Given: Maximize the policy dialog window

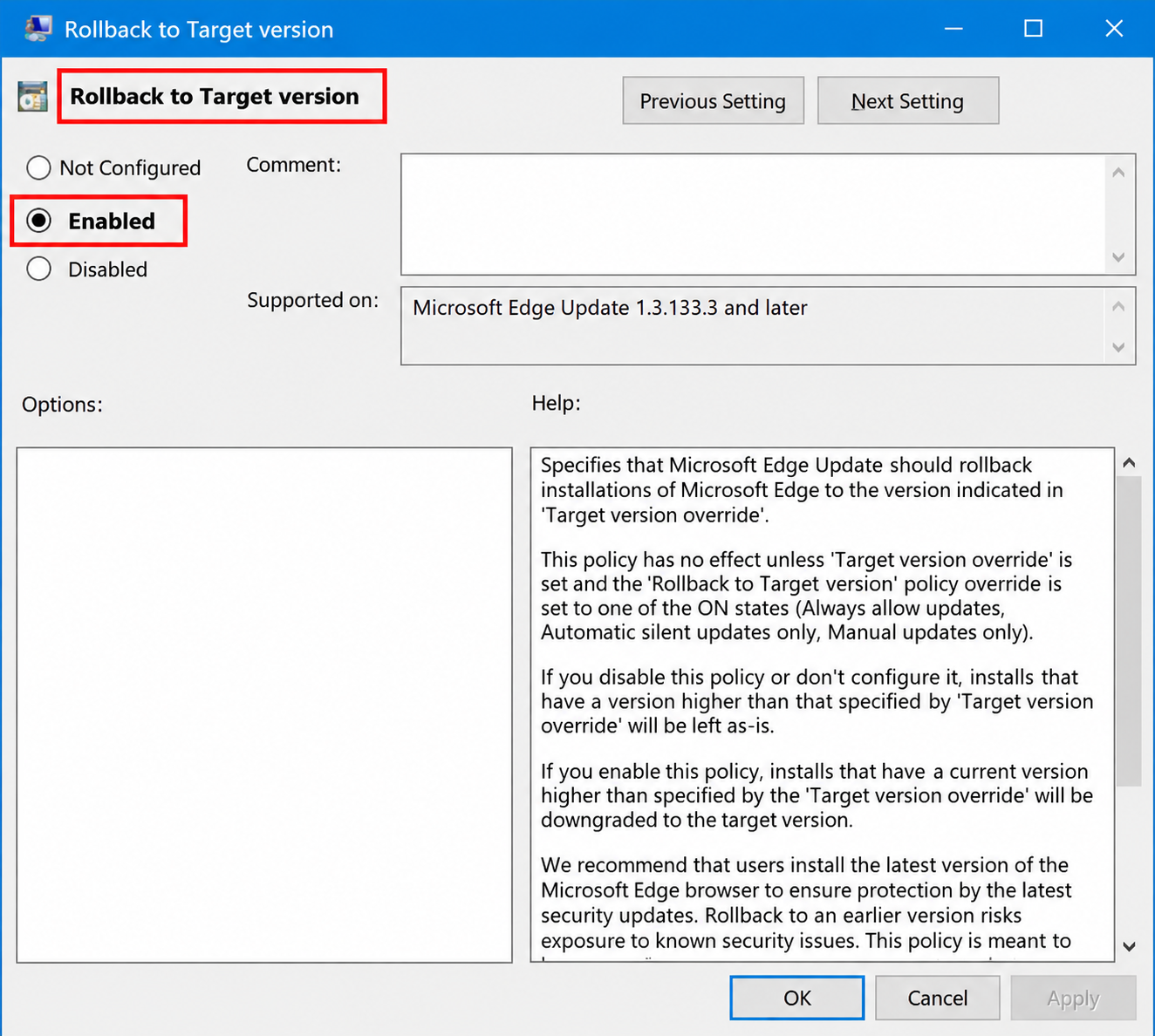Looking at the screenshot, I should point(1034,29).
